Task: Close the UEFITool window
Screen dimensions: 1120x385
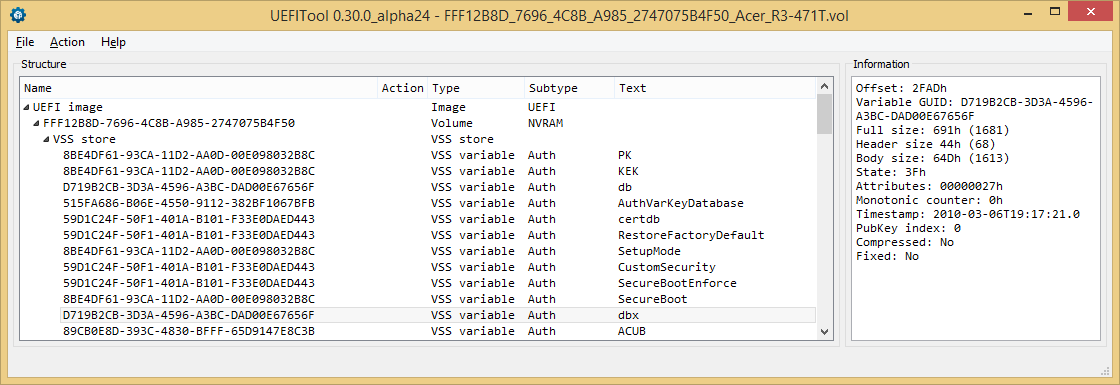Action: point(1091,12)
